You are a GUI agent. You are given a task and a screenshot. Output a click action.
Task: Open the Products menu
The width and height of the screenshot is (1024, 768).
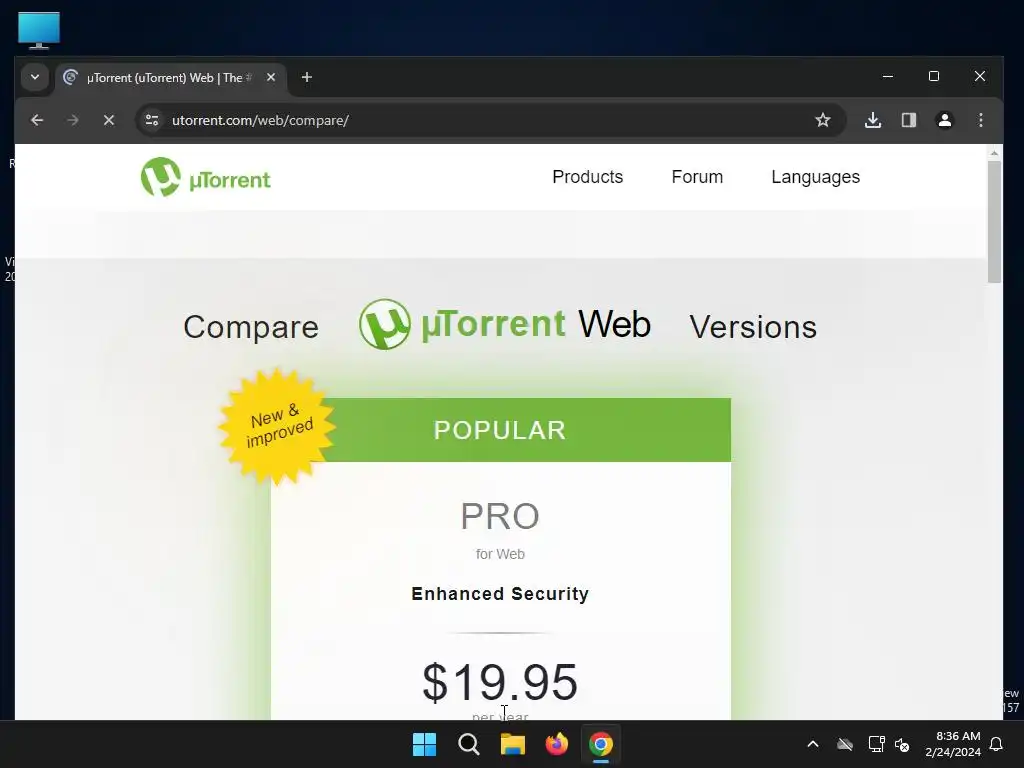point(588,177)
